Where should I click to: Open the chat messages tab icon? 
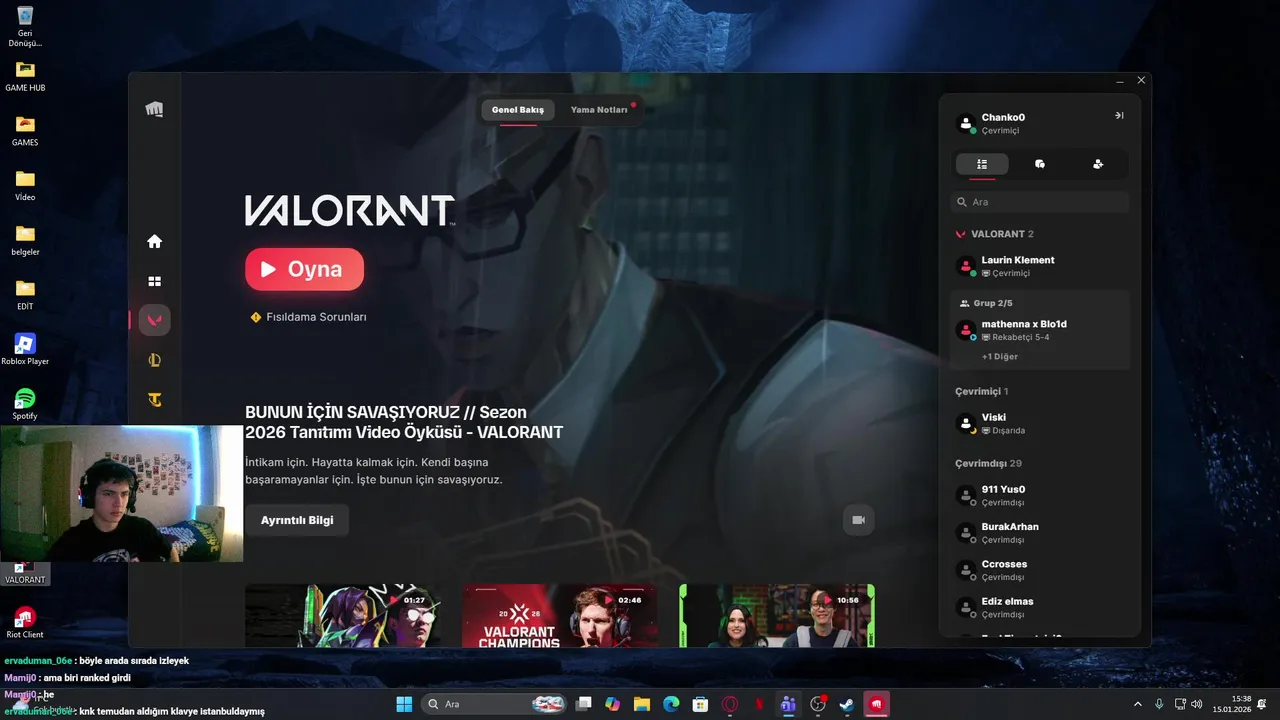[1040, 164]
